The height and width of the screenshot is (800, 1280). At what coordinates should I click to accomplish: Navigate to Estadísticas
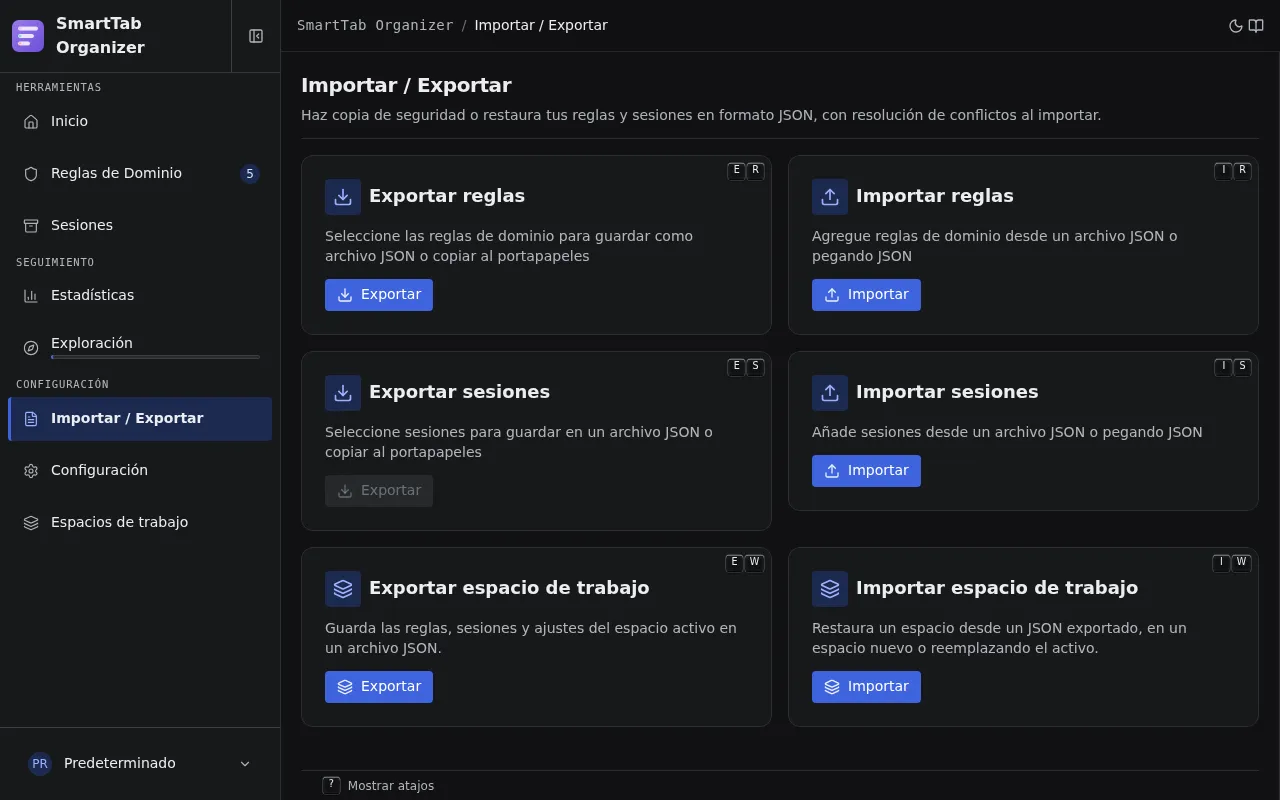pos(140,295)
